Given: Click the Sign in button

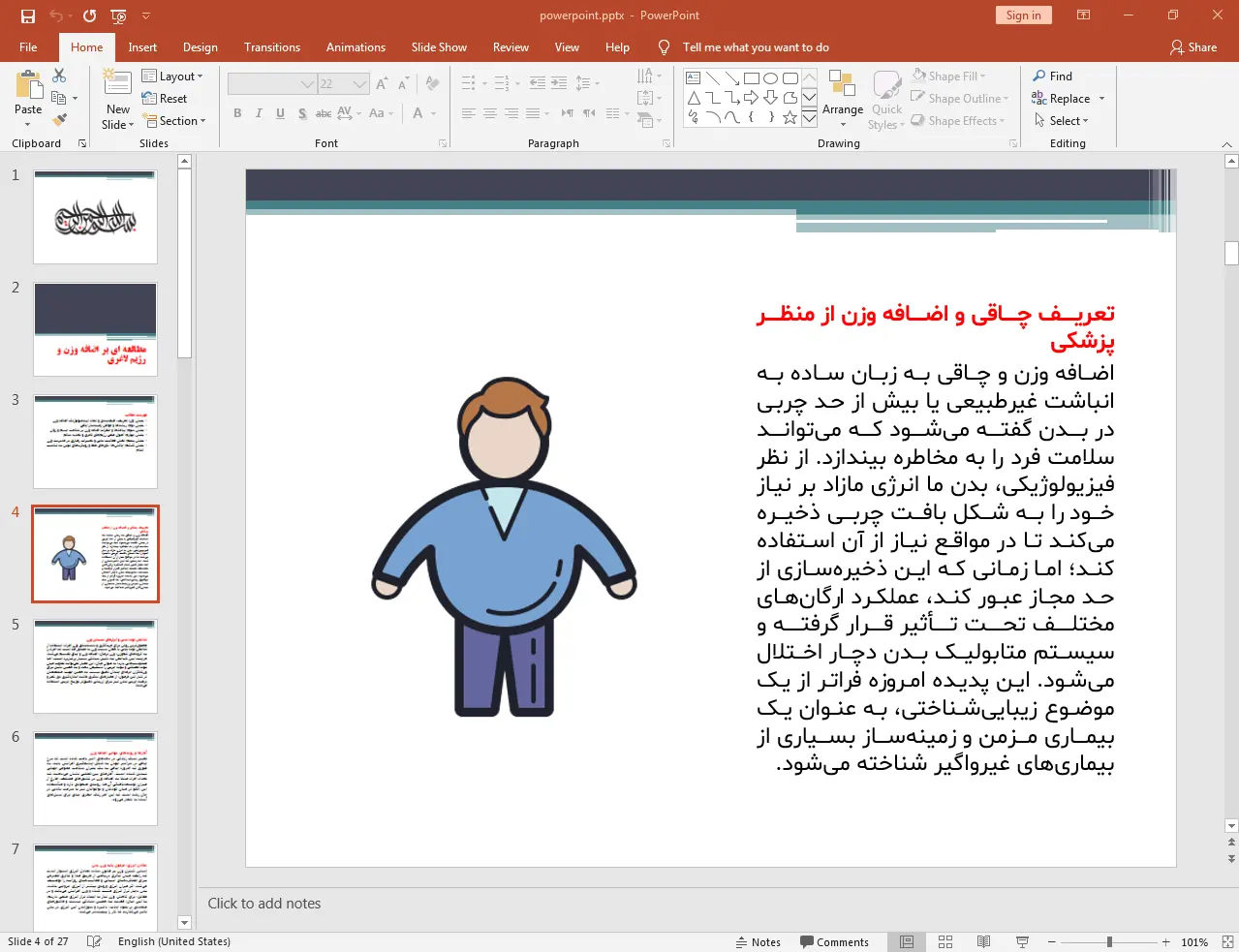Looking at the screenshot, I should point(1023,15).
